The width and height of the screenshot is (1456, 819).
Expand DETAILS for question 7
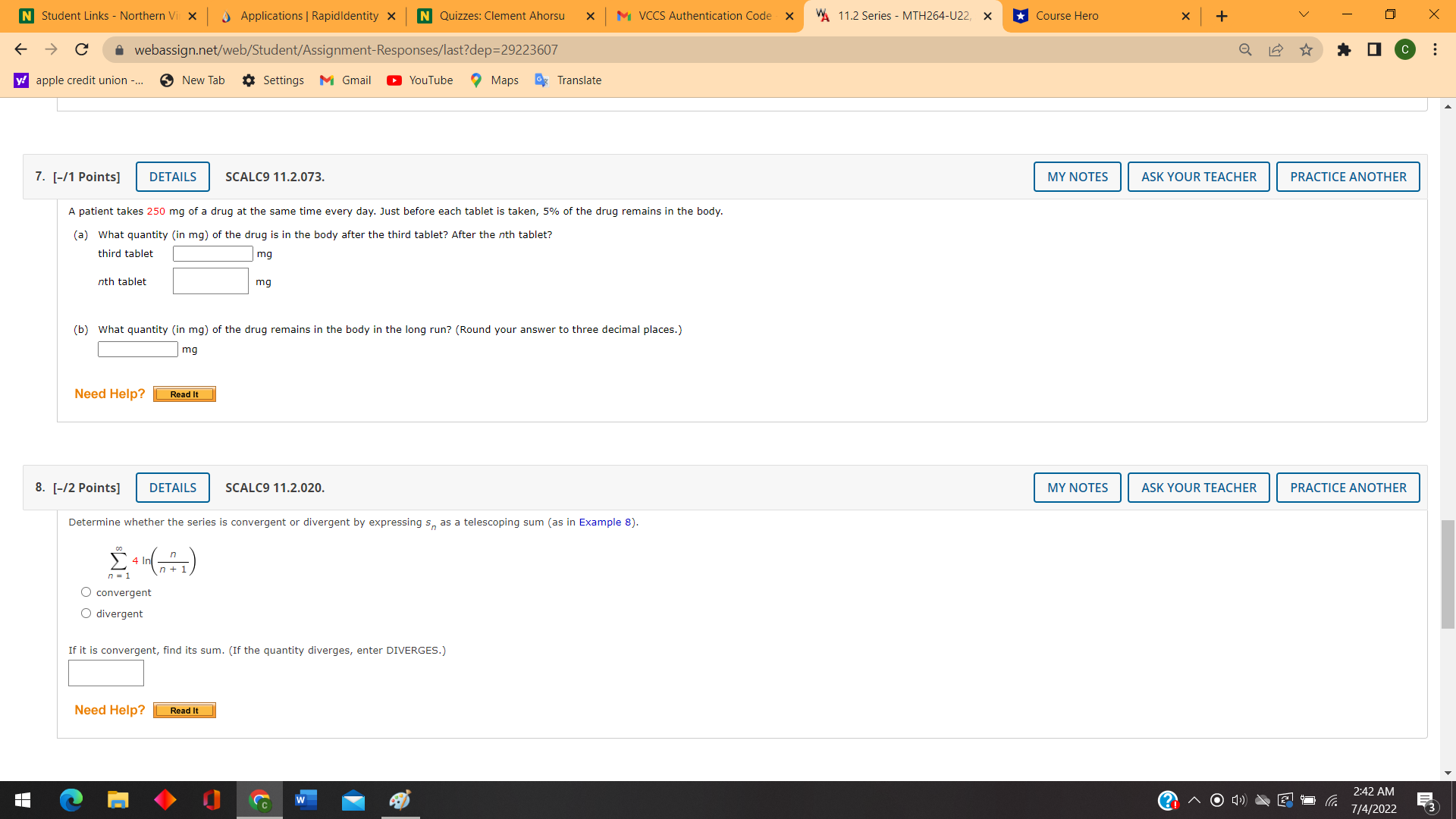point(172,177)
